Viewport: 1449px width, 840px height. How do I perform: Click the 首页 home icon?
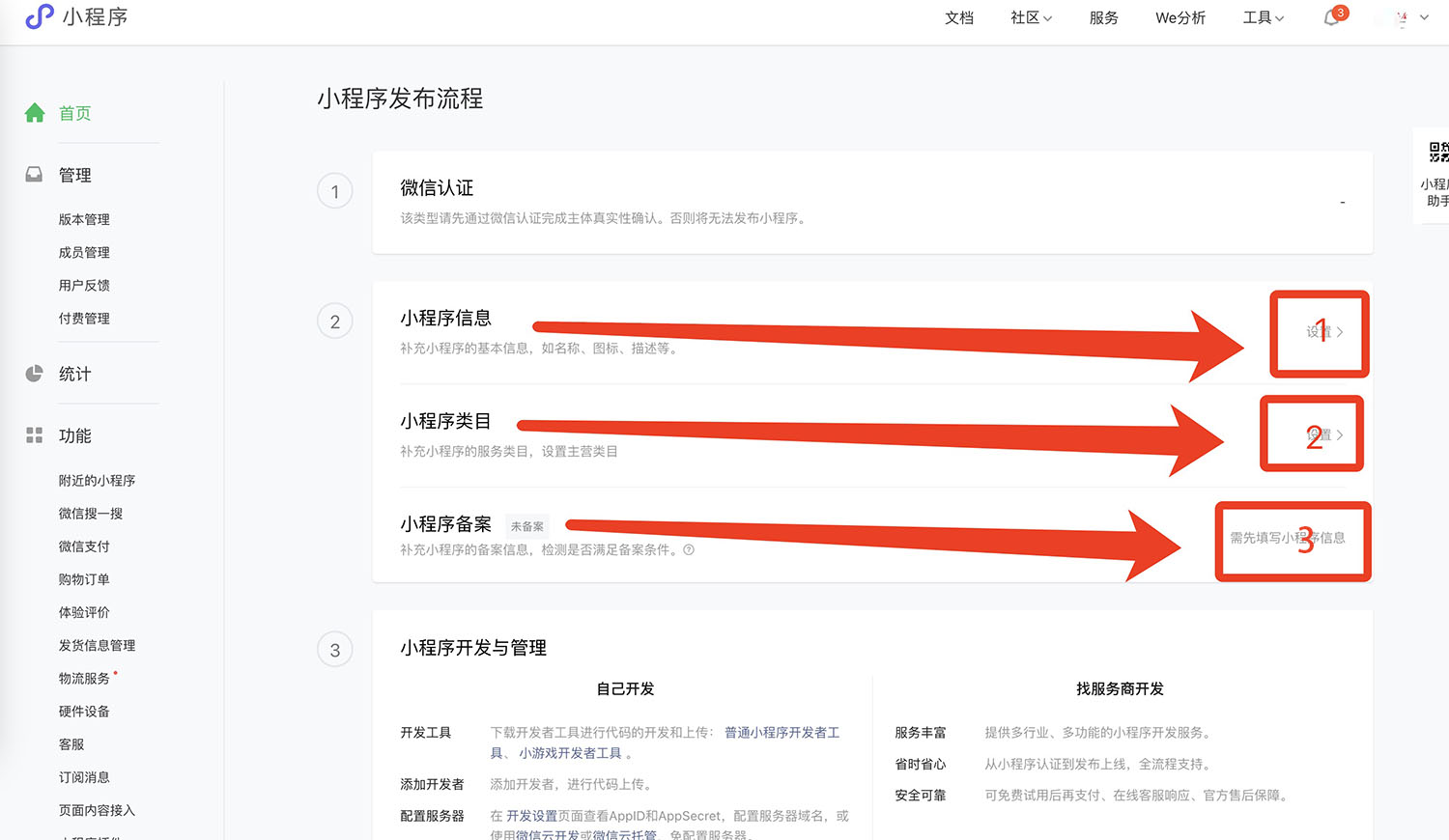35,113
